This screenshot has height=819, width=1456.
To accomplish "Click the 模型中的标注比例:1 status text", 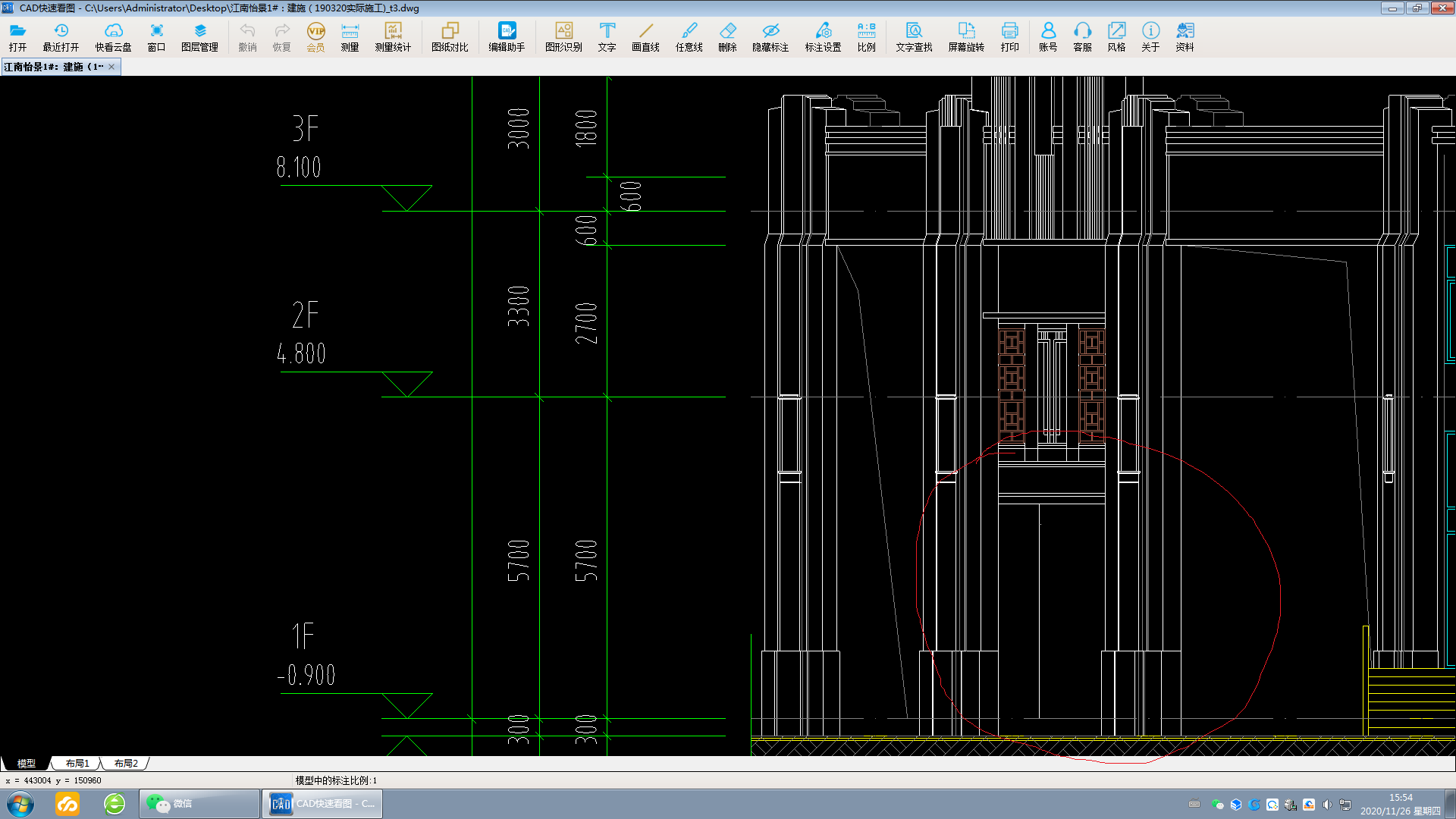I will pos(336,780).
